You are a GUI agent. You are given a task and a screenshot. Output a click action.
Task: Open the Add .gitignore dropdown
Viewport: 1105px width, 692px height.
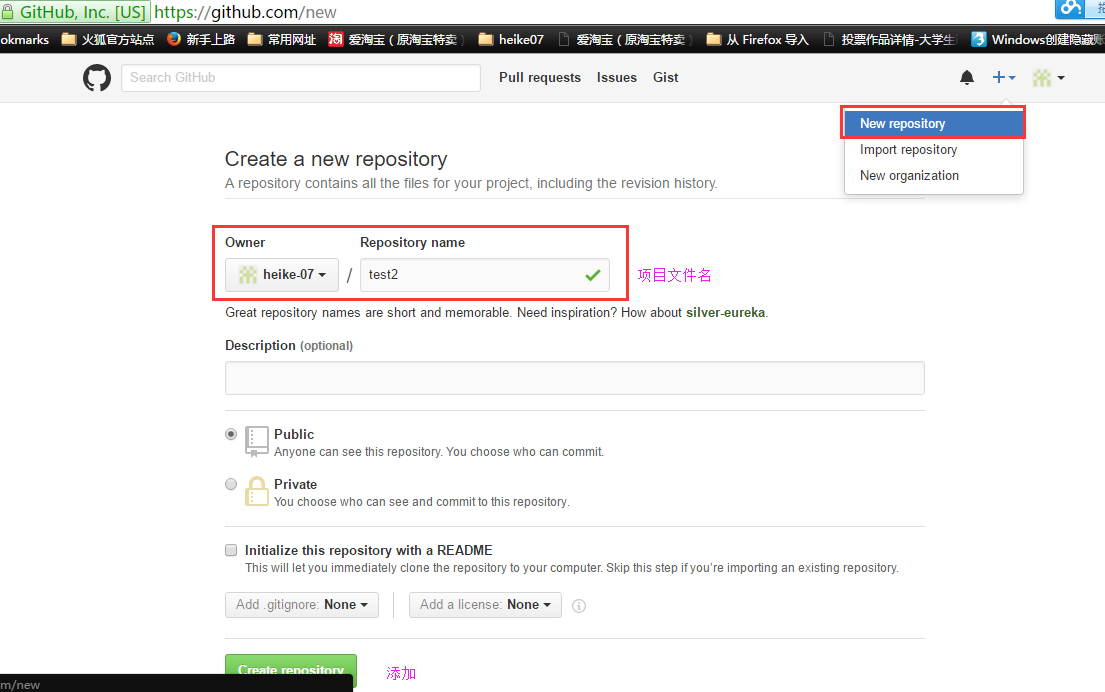[302, 605]
